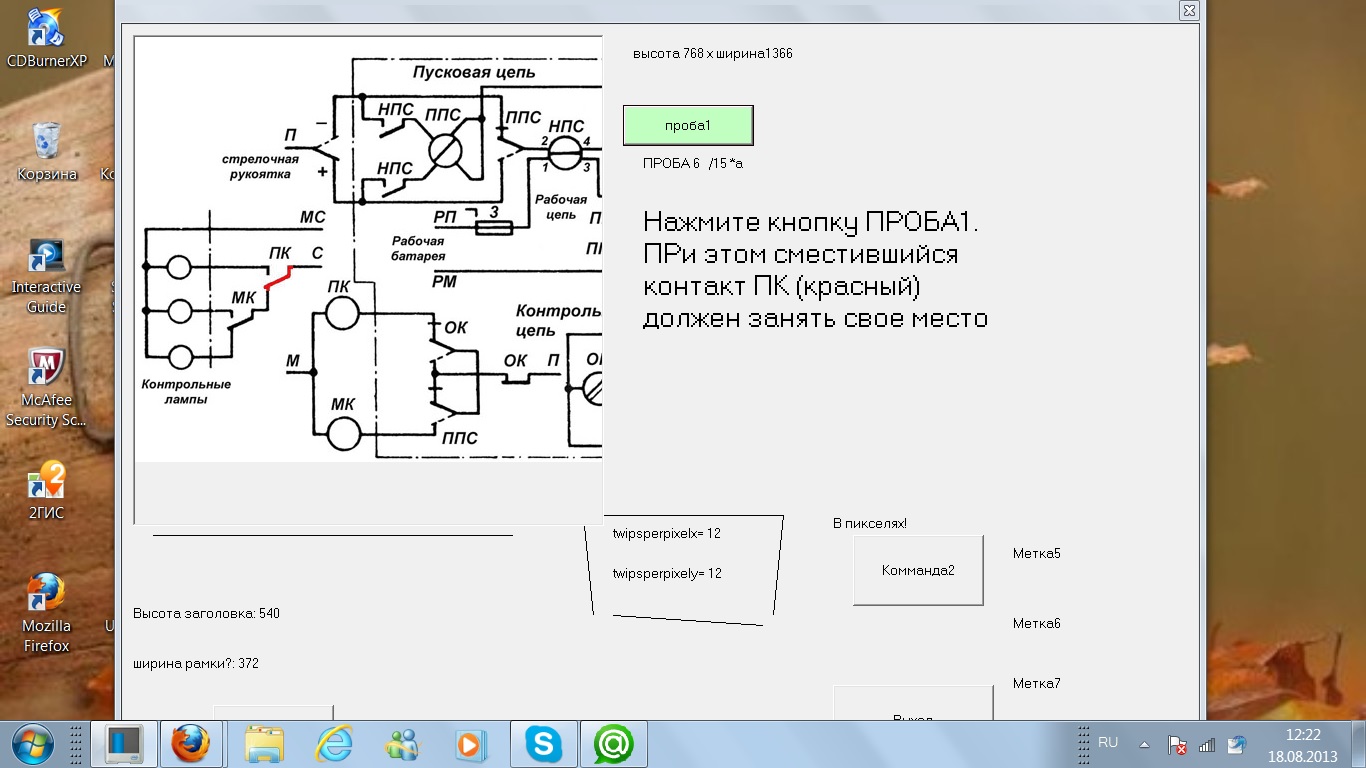The image size is (1366, 768).
Task: Open CDBurnerXP desktop shortcut
Action: click(46, 38)
